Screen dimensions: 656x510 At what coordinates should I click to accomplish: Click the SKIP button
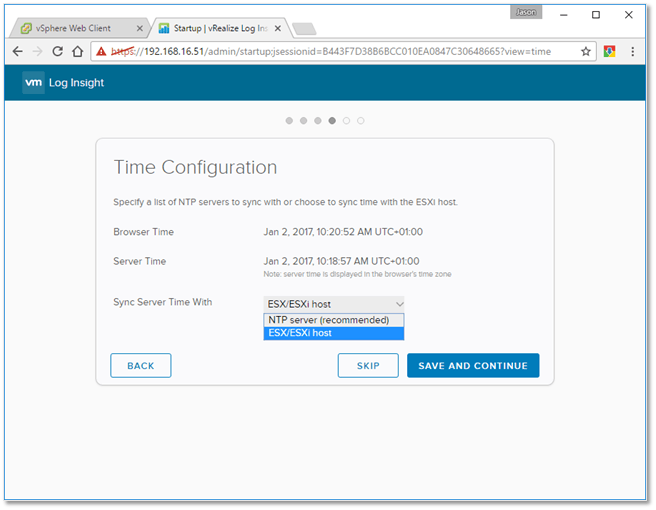tap(368, 366)
